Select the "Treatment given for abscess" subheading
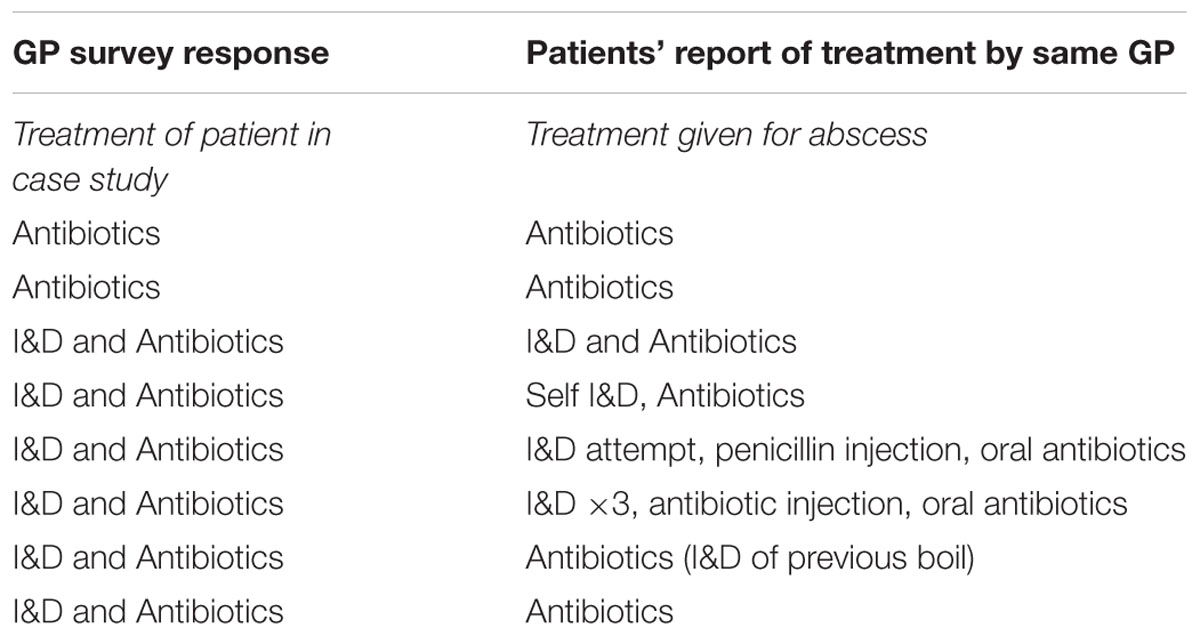The width and height of the screenshot is (1200, 636). coord(726,134)
